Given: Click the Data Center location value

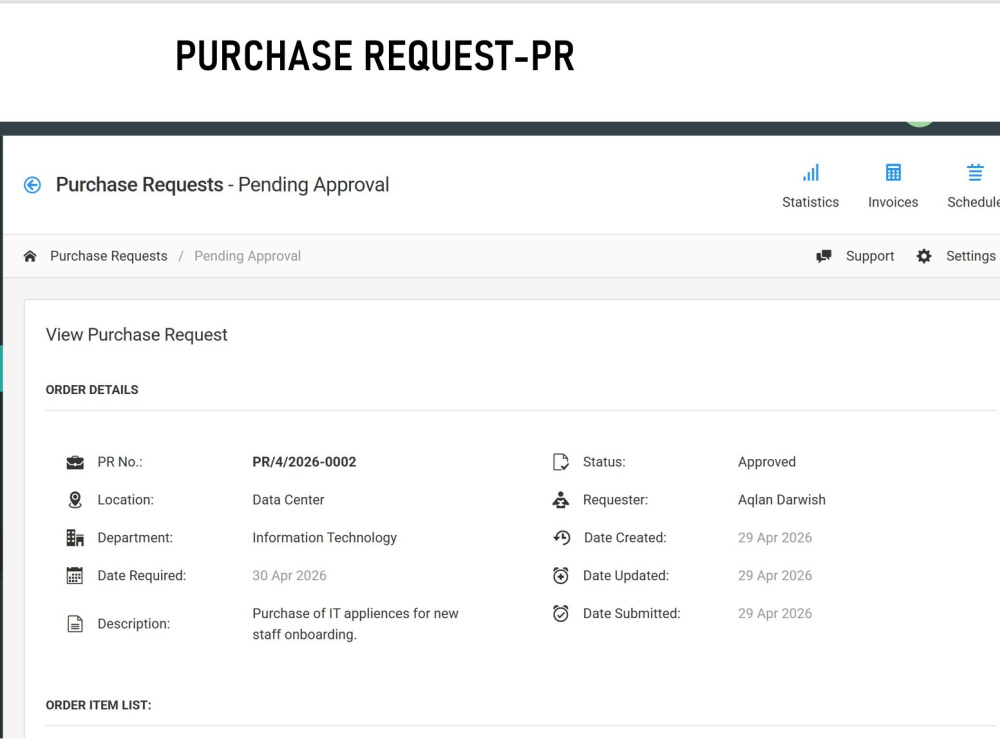Looking at the screenshot, I should [288, 500].
